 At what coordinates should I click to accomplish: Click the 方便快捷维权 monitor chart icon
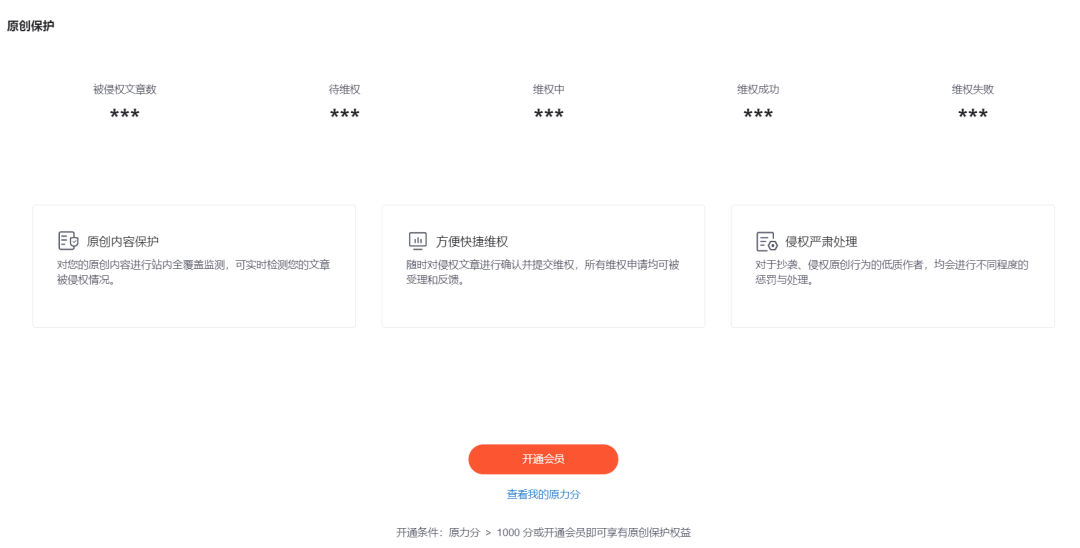click(x=417, y=241)
